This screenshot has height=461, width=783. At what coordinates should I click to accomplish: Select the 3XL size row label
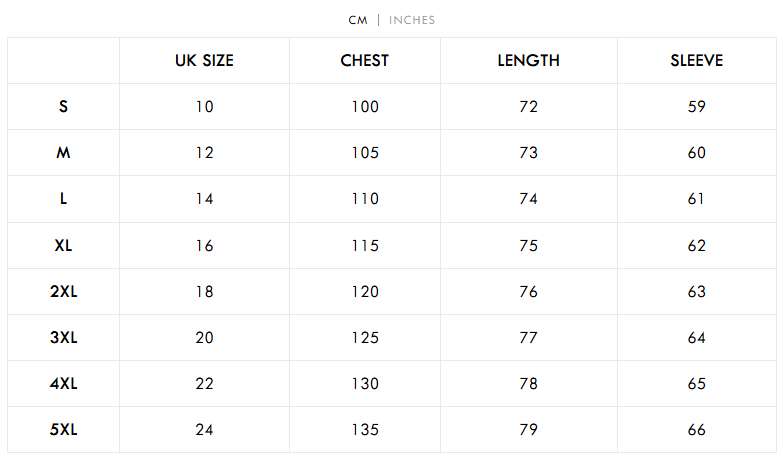click(64, 338)
